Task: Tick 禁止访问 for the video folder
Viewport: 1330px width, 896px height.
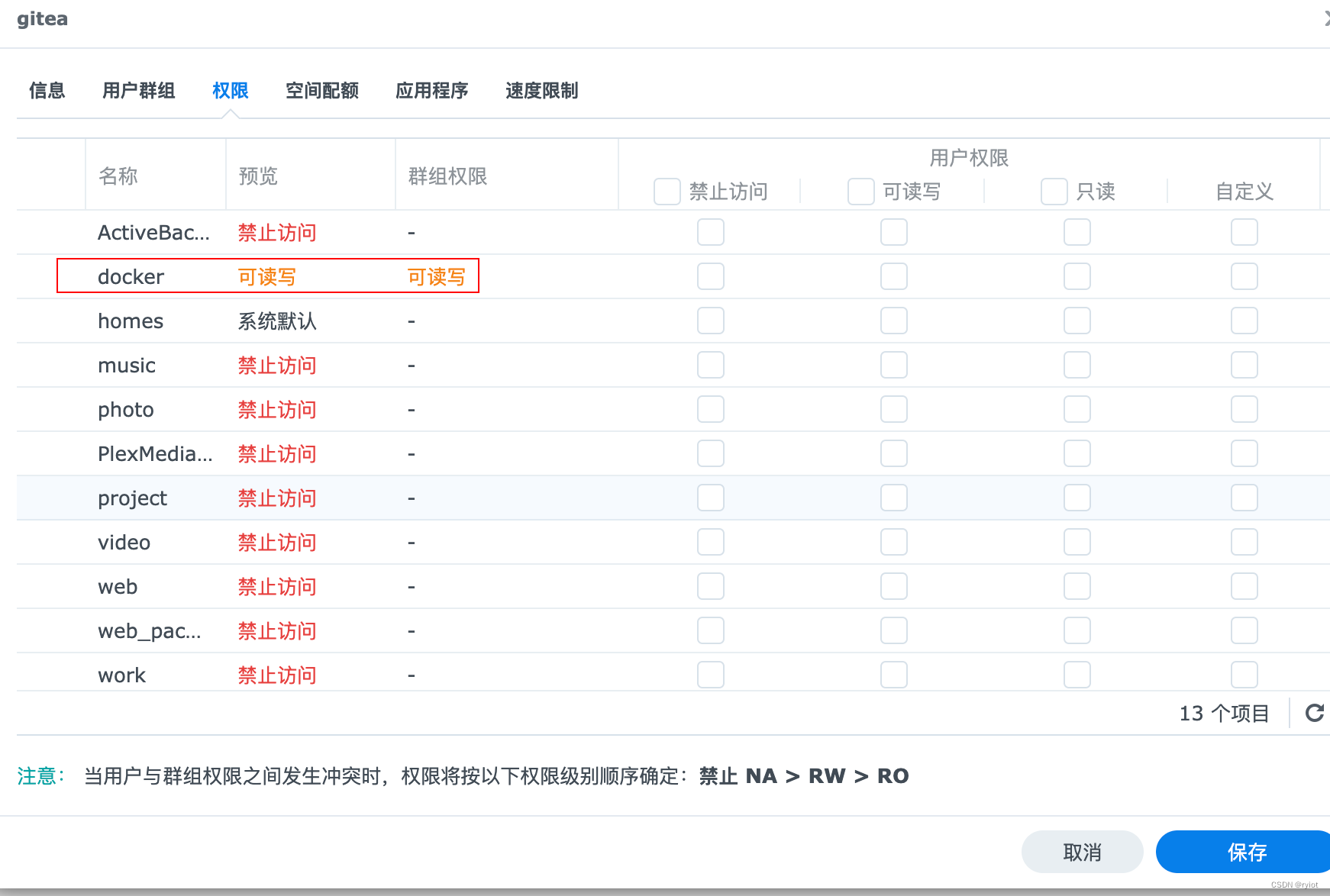Action: pos(711,542)
